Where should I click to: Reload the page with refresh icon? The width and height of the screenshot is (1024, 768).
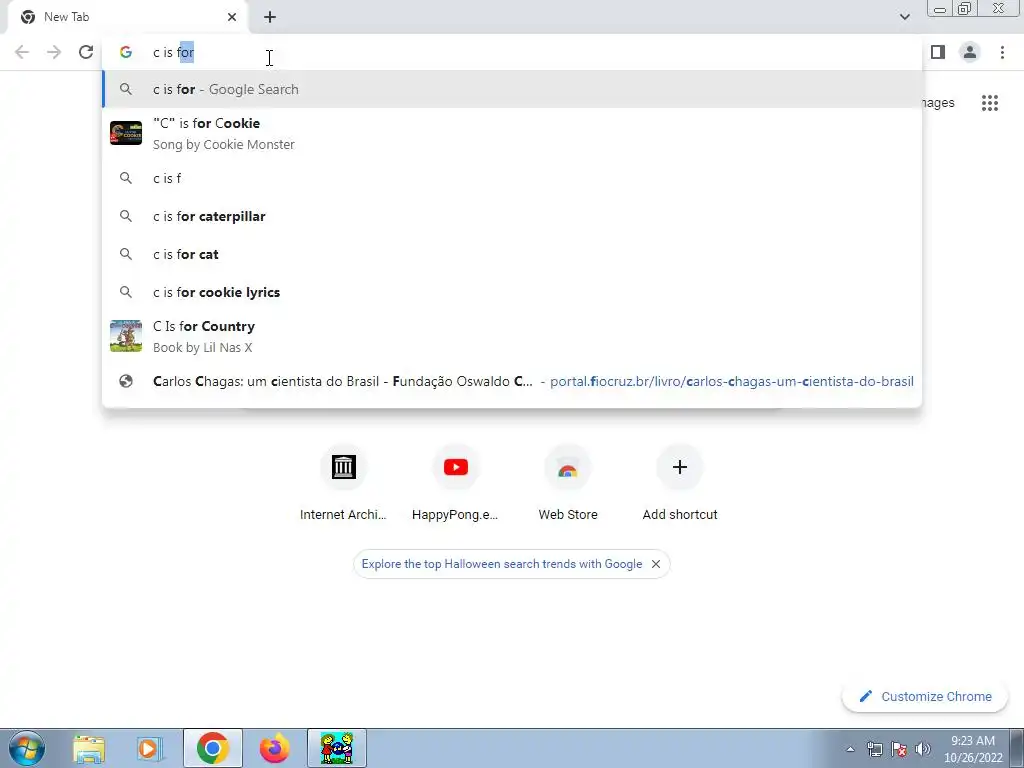[86, 52]
